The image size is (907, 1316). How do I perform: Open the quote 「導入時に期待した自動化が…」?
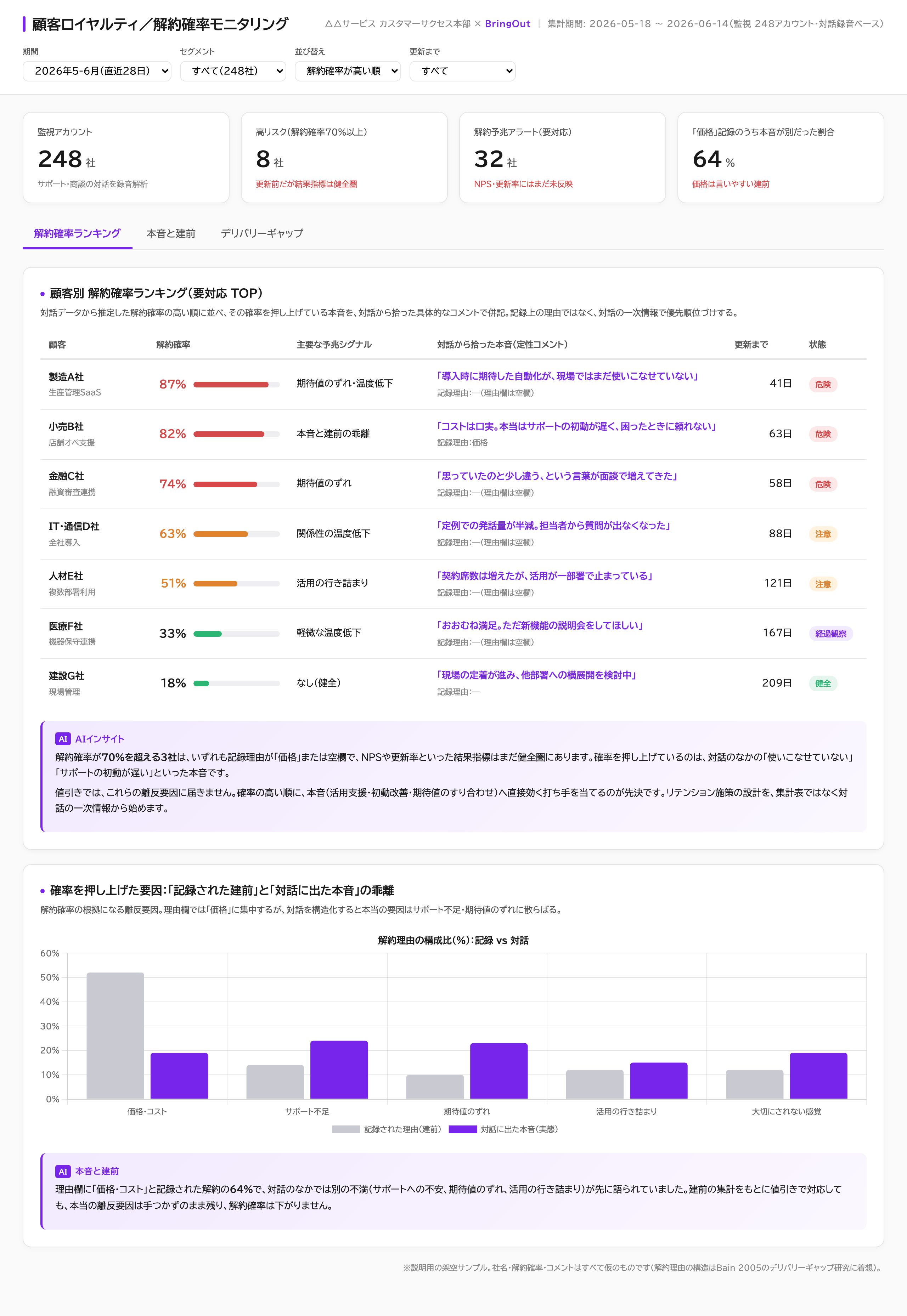coord(567,376)
